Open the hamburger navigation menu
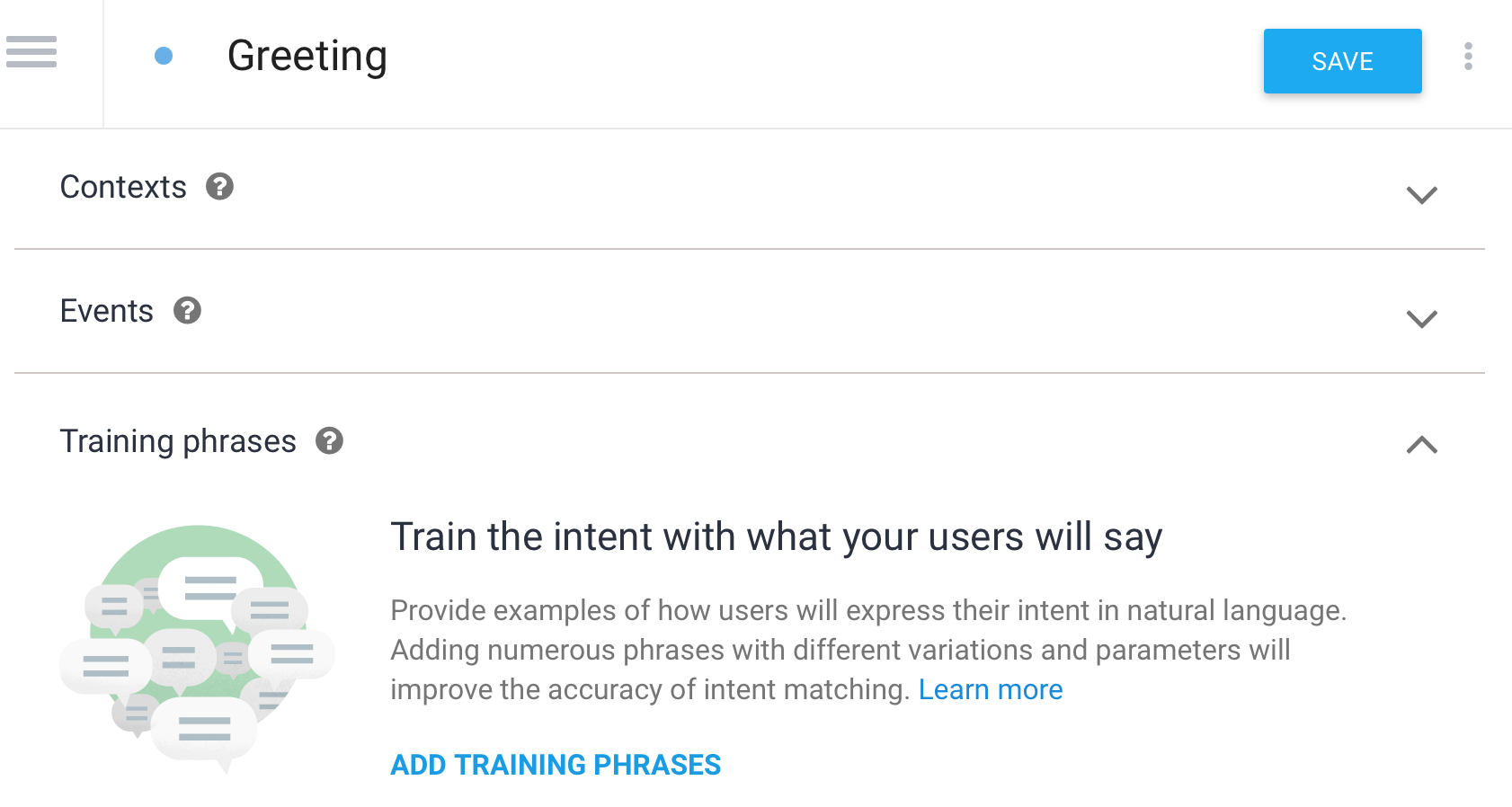Screen dimensions: 1512x807 (x=31, y=52)
